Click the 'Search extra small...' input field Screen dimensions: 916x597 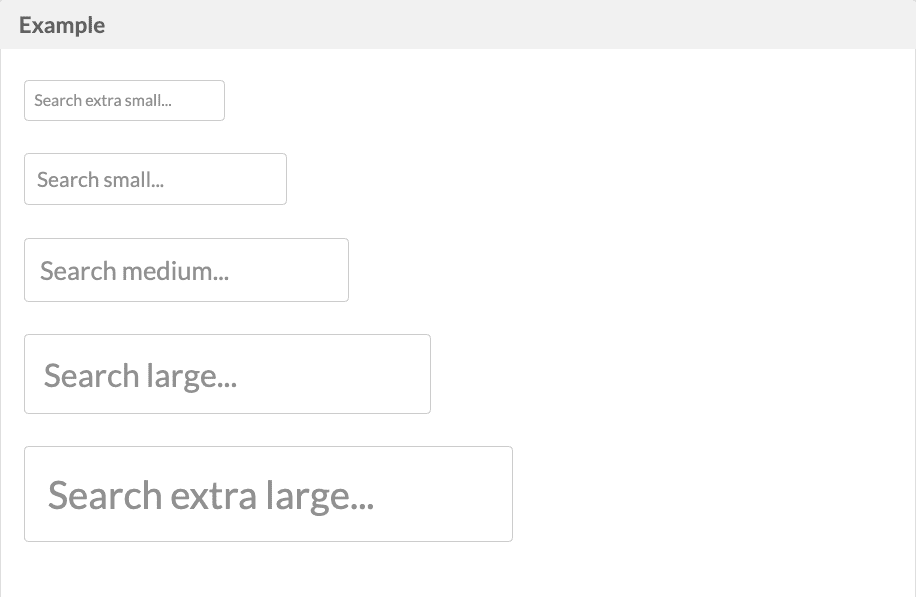tap(124, 100)
